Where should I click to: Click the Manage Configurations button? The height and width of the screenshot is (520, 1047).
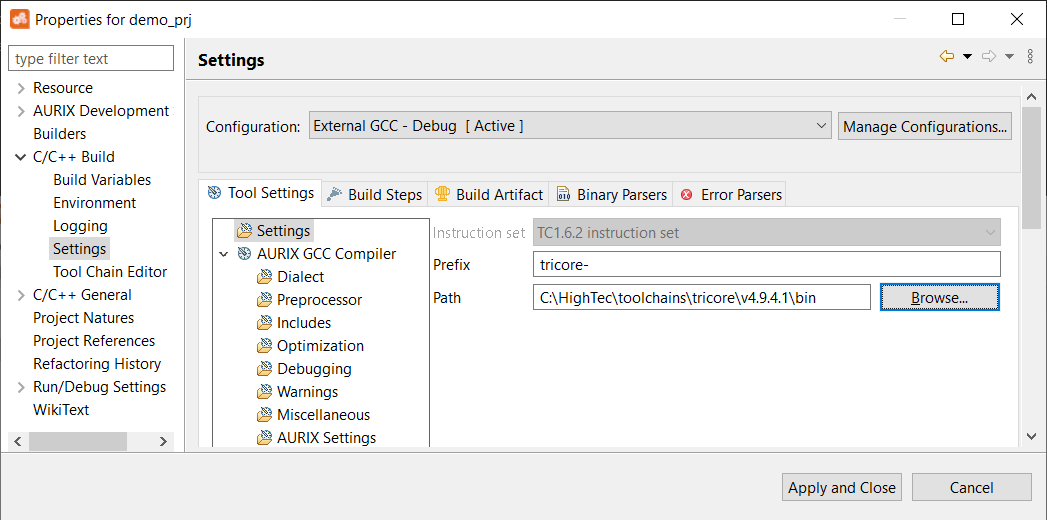(x=925, y=126)
